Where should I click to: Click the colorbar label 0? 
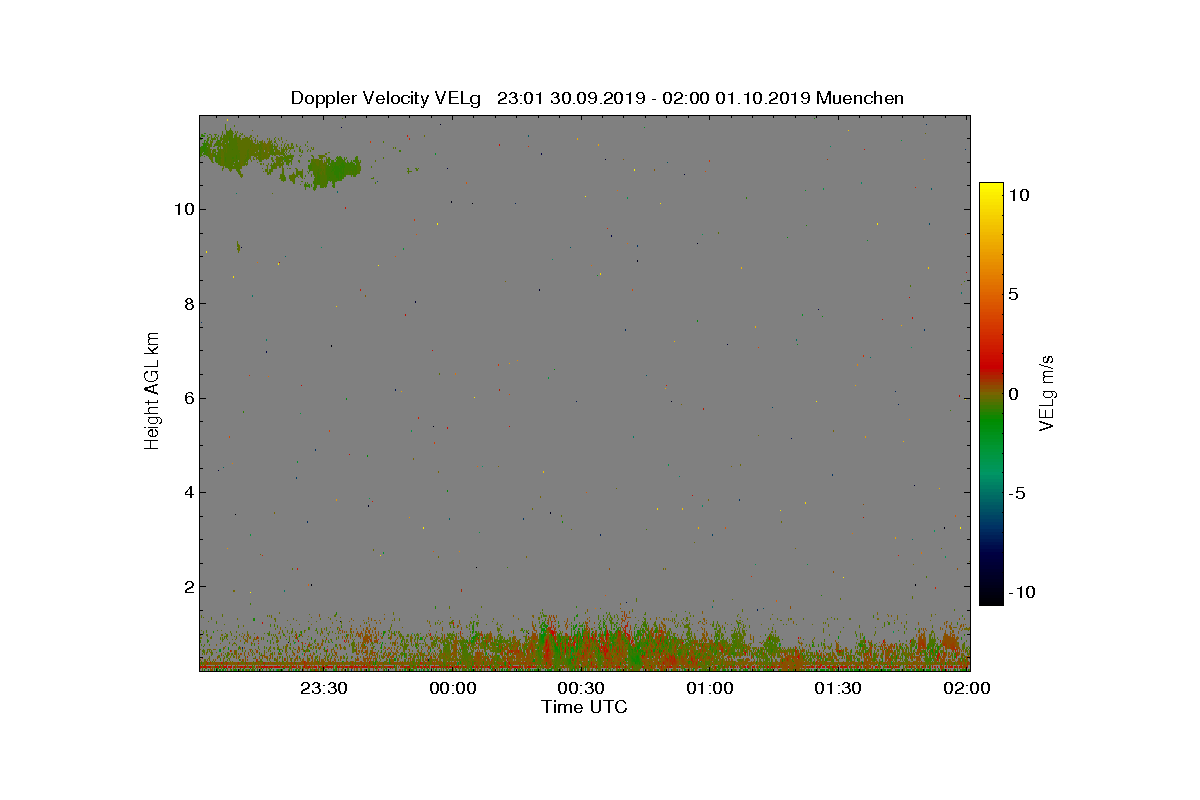coord(1013,394)
